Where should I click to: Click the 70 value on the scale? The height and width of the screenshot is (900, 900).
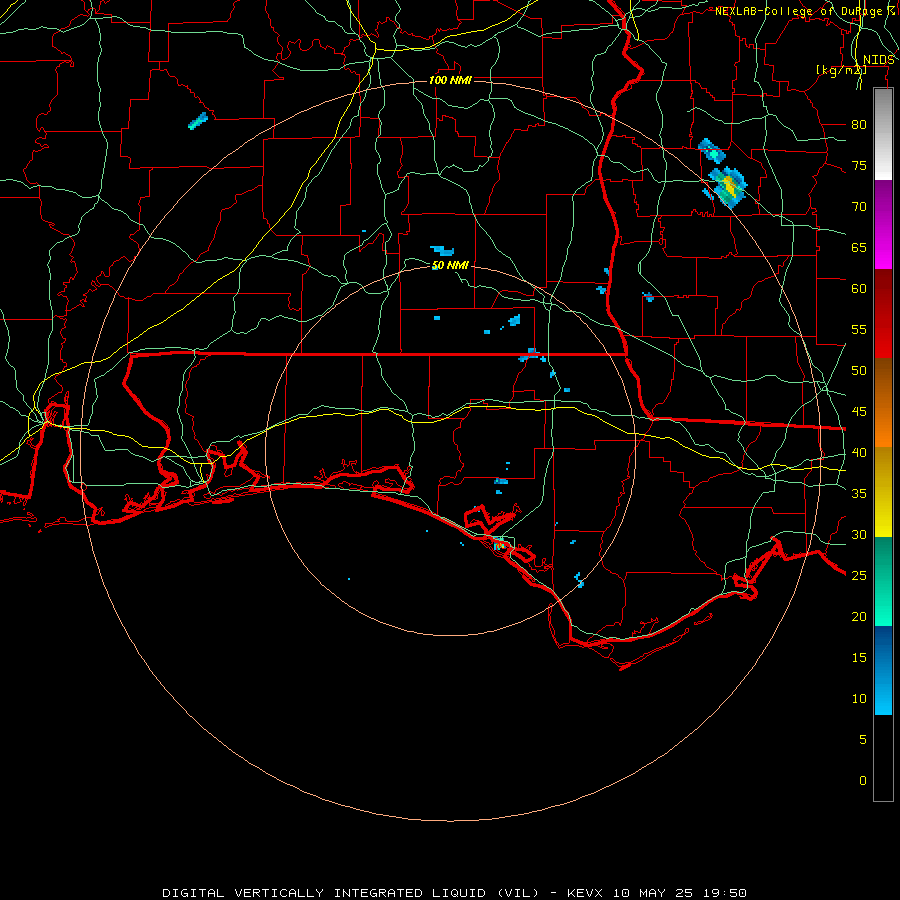[859, 207]
